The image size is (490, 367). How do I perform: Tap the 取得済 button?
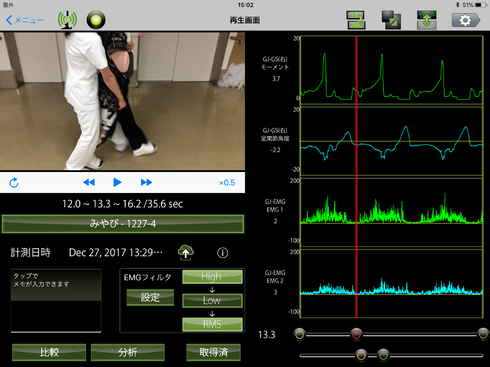click(213, 352)
